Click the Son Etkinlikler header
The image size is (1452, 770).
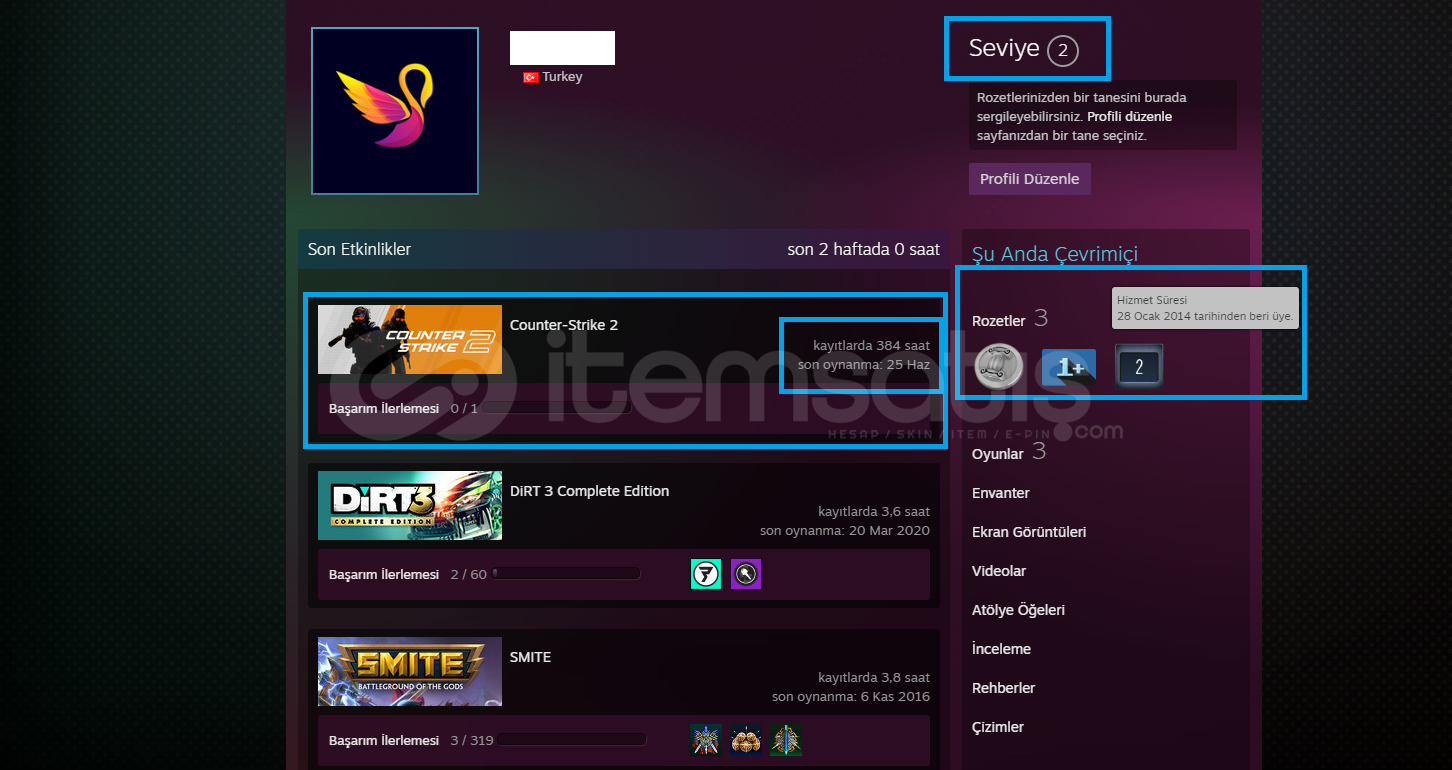coord(359,249)
